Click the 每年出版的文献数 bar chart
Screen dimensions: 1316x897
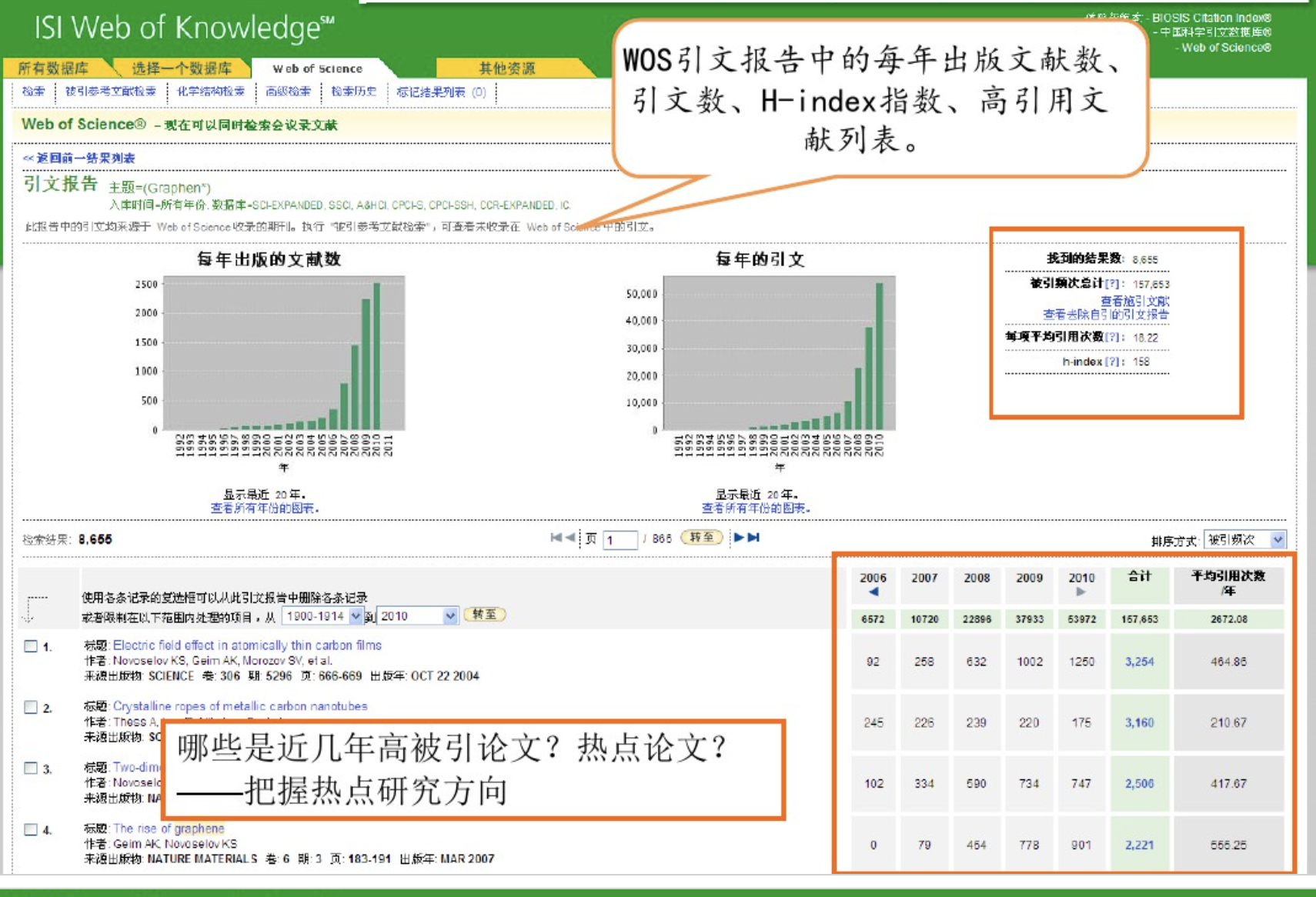click(284, 353)
